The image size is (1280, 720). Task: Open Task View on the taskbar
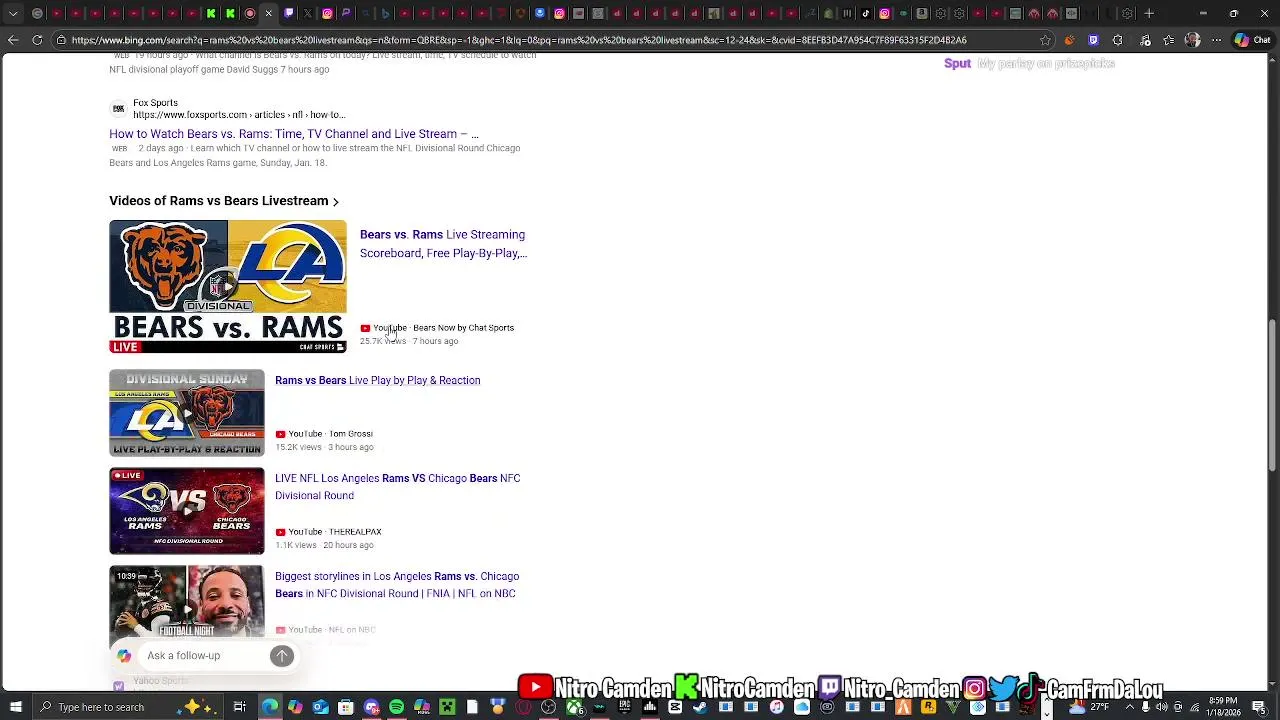click(x=240, y=707)
